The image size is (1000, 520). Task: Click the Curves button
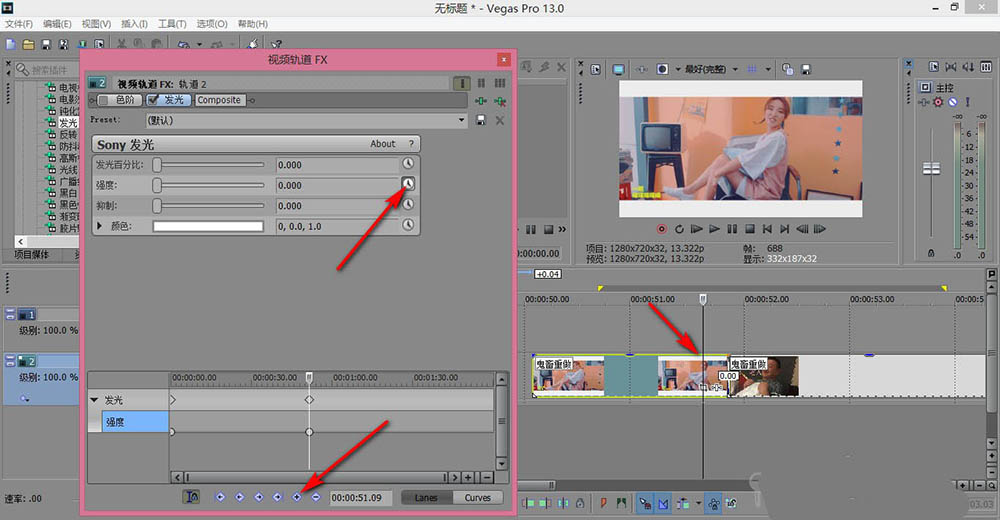[x=478, y=498]
